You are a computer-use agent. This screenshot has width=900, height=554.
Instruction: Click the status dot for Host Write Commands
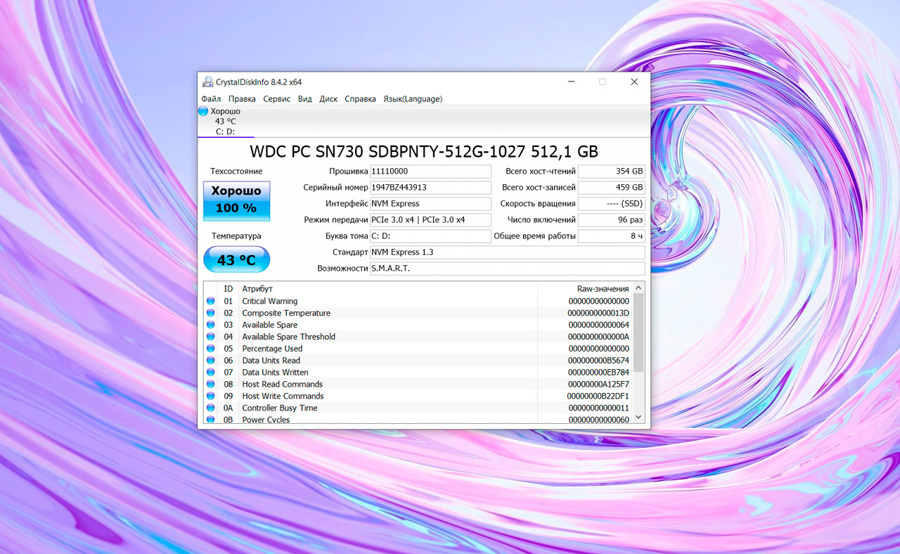pyautogui.click(x=211, y=396)
